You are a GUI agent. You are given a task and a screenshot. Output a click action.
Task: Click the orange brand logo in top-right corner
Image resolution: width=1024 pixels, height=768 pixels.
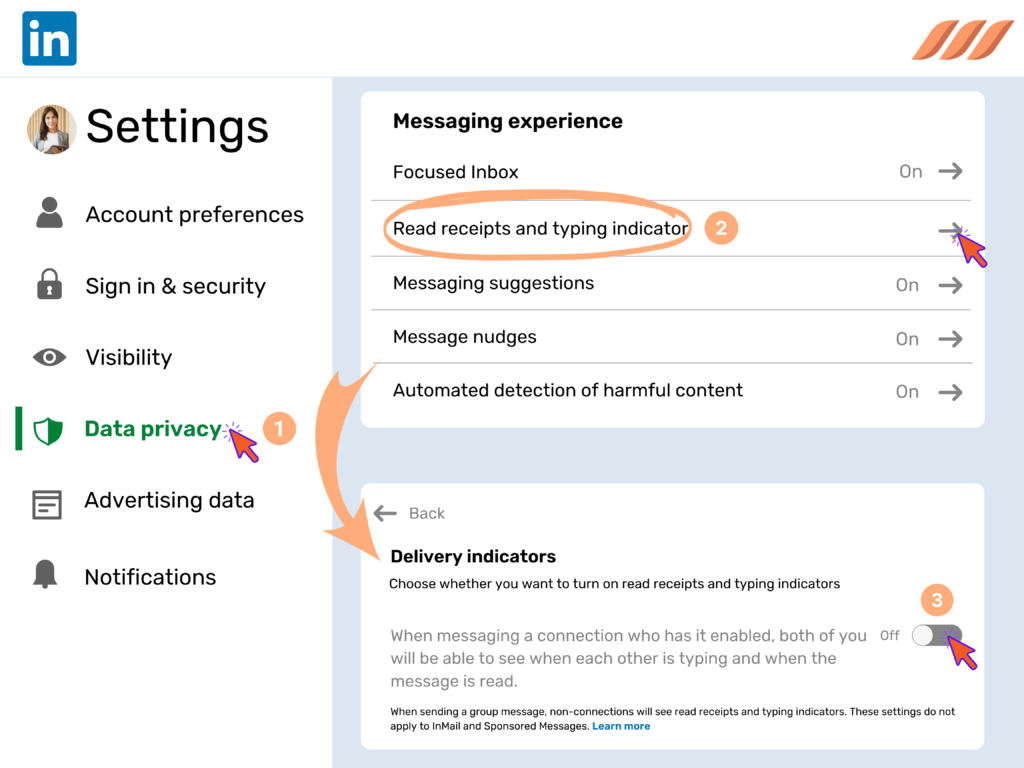[x=961, y=42]
